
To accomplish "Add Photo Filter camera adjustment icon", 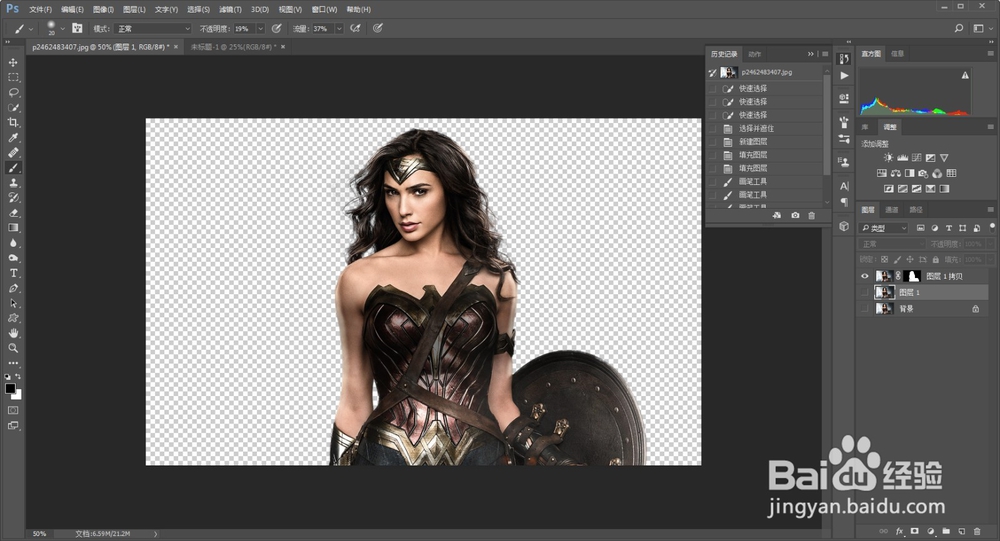I will pyautogui.click(x=923, y=173).
